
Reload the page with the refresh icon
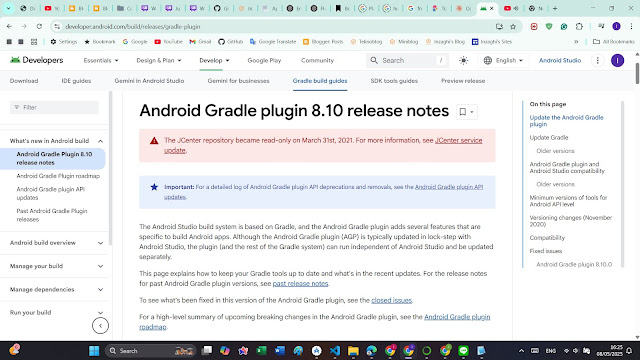(x=39, y=27)
